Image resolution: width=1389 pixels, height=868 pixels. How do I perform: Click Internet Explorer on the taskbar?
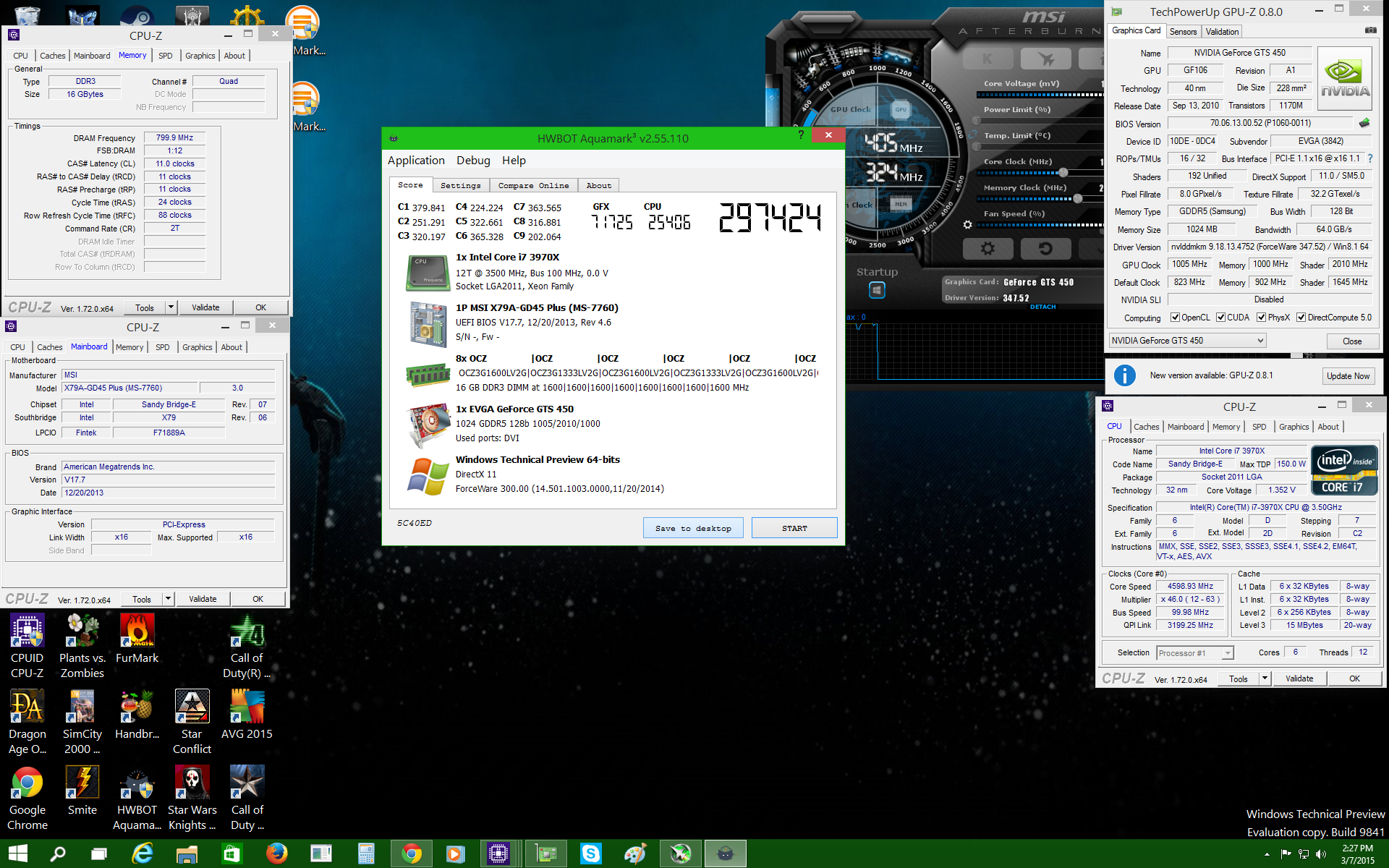tap(143, 854)
